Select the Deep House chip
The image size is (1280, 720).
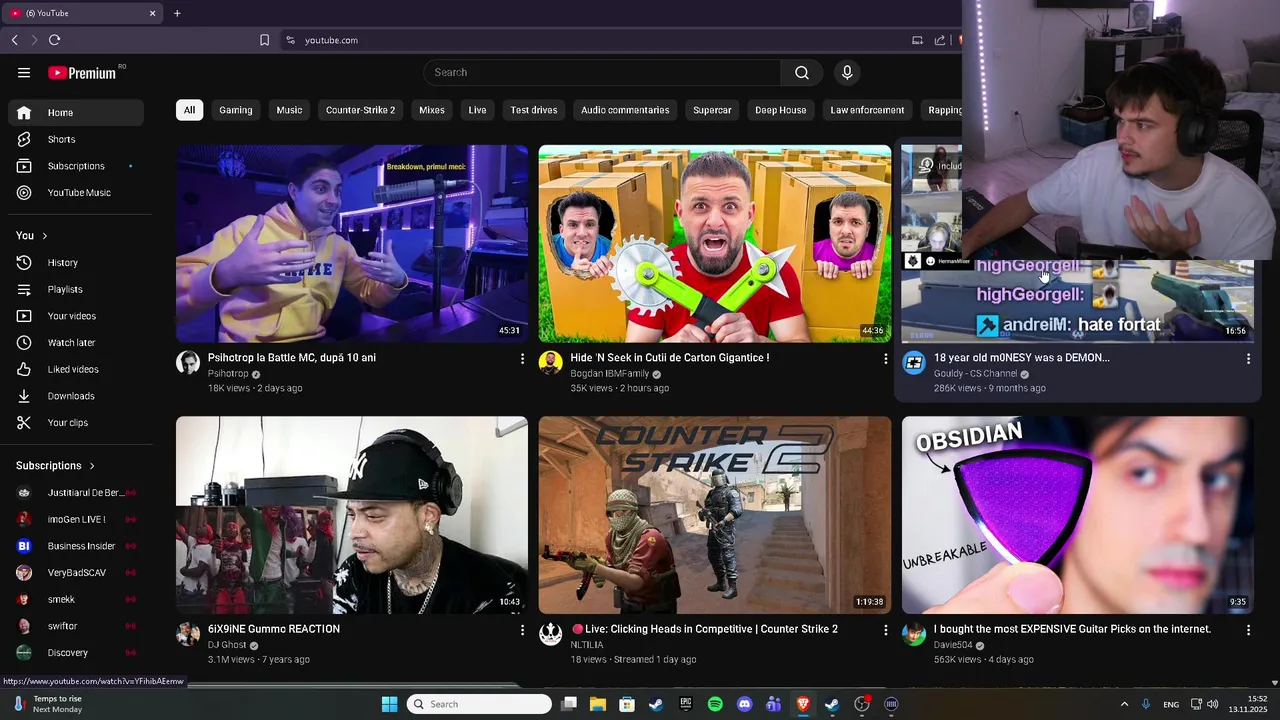coord(780,110)
